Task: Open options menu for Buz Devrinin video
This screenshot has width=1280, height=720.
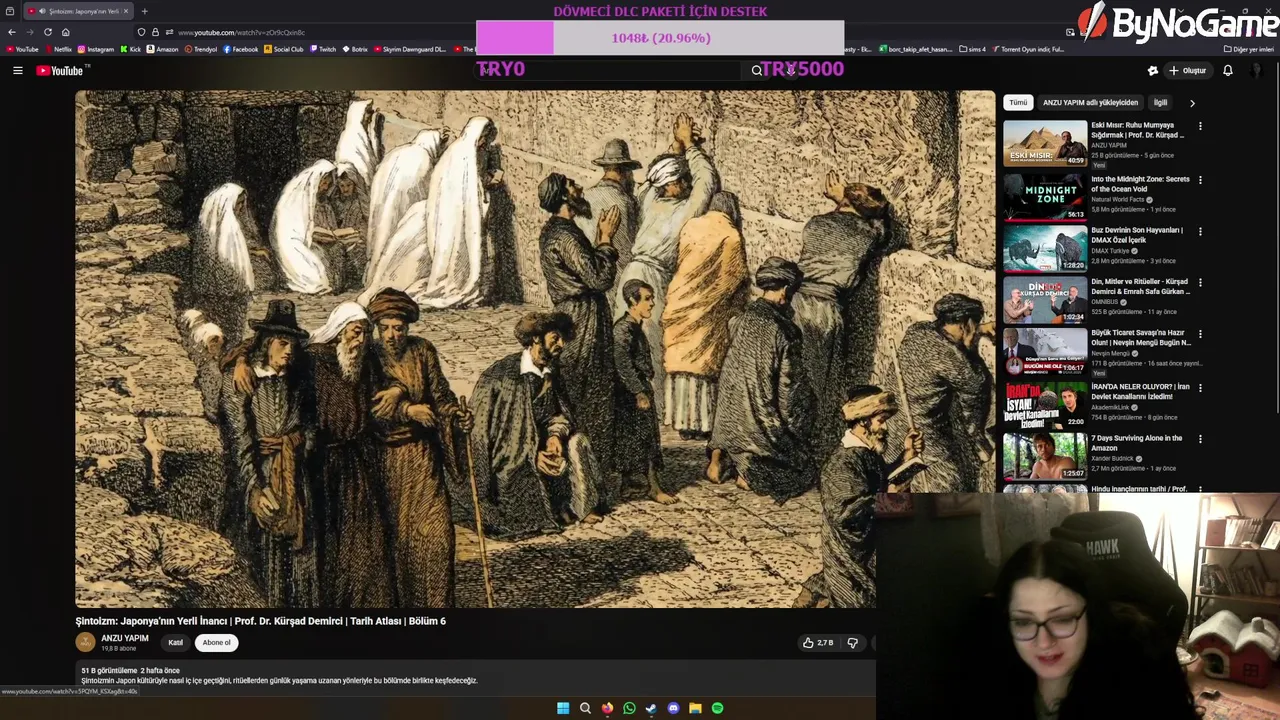Action: 1200,231
